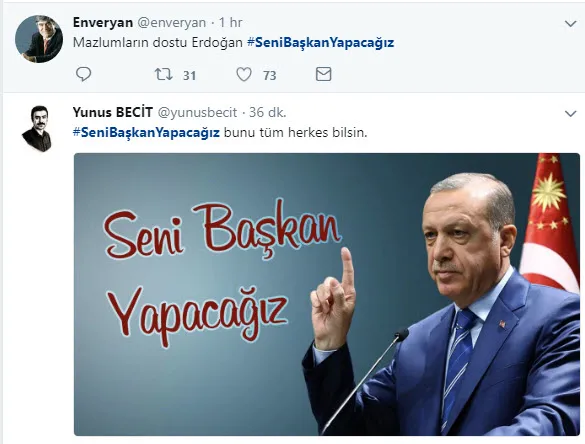The height and width of the screenshot is (444, 585).
Task: Open the Enveryan display name
Action: [x=103, y=22]
